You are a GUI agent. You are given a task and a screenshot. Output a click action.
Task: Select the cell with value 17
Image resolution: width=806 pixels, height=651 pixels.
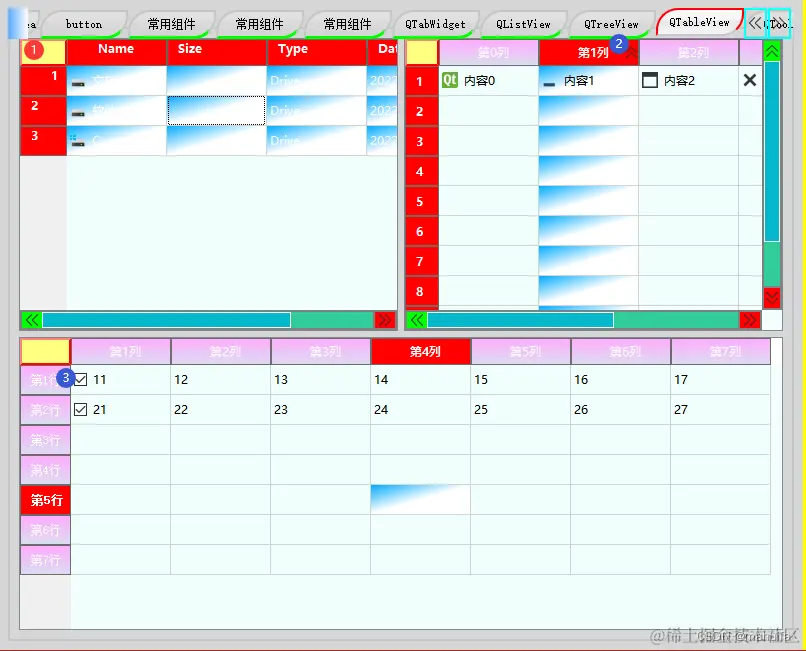[x=721, y=379]
